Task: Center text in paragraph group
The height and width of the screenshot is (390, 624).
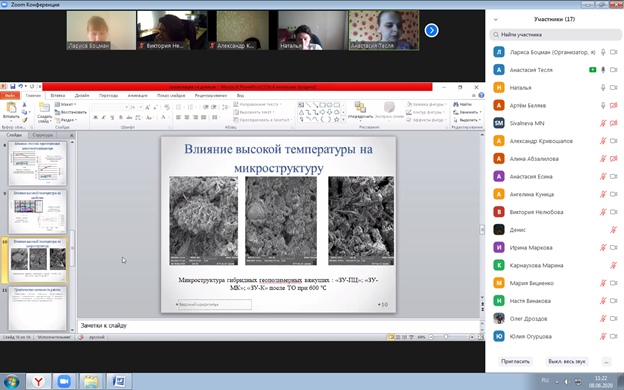Action: [x=187, y=117]
